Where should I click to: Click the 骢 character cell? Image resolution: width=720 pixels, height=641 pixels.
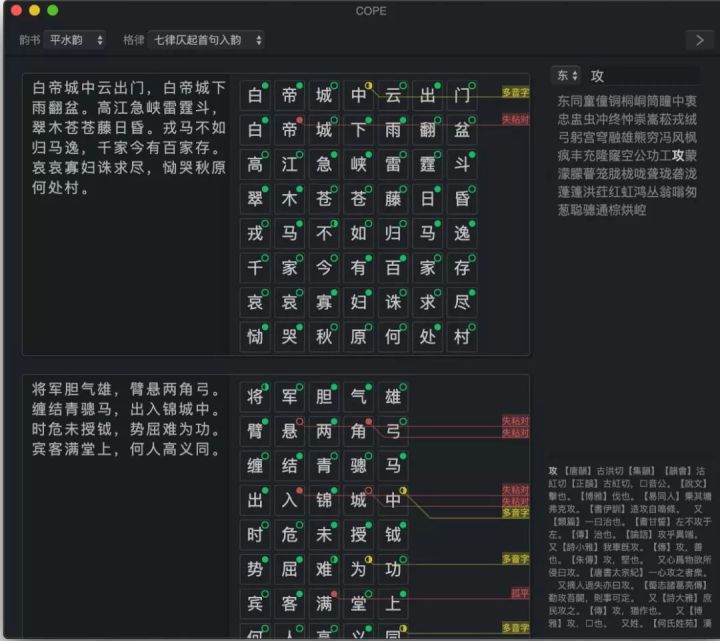tap(359, 466)
